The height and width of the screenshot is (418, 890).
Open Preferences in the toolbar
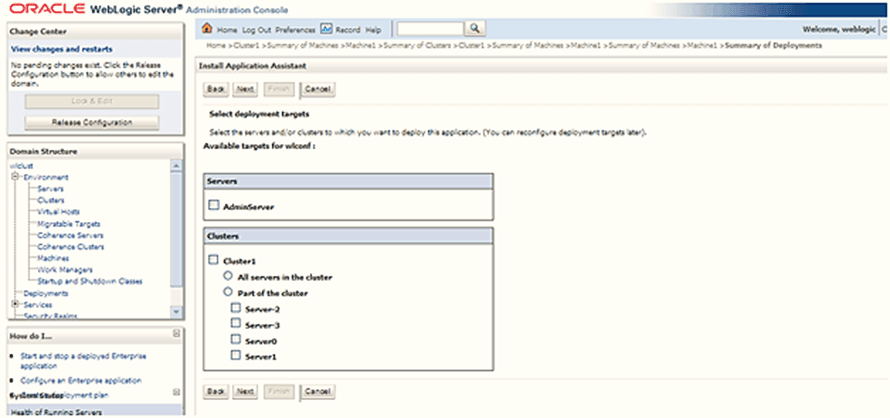point(296,30)
